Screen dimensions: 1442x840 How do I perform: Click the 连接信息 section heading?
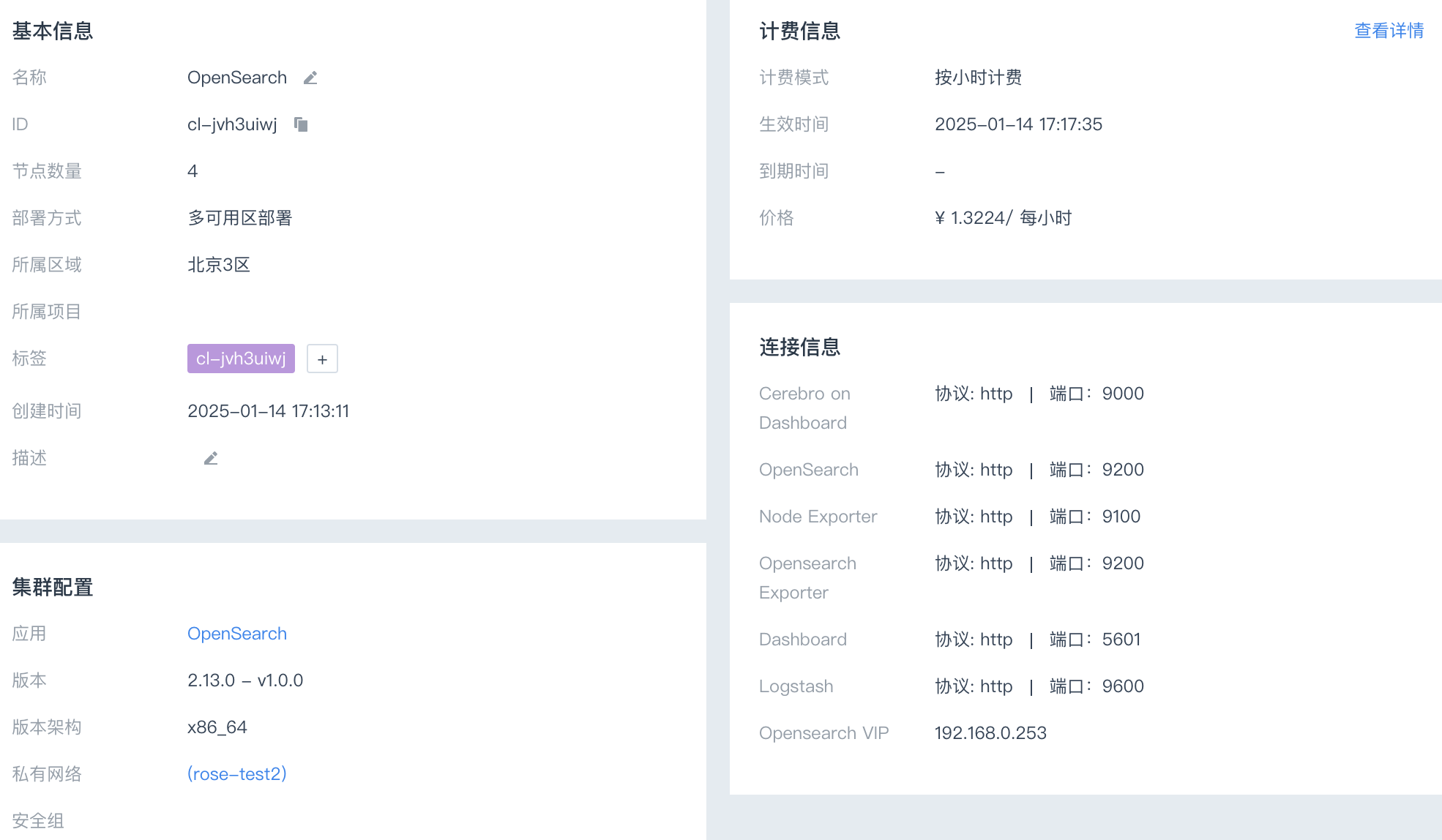click(799, 347)
